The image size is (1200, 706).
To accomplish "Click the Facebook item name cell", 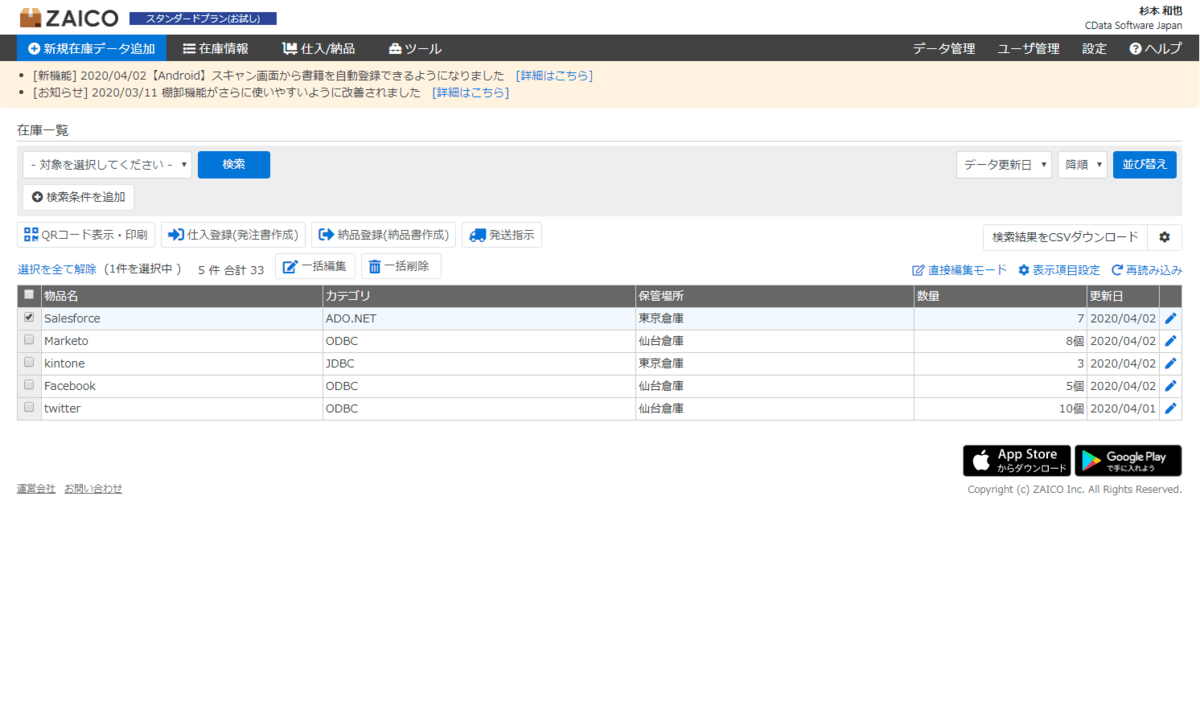I will pos(181,386).
